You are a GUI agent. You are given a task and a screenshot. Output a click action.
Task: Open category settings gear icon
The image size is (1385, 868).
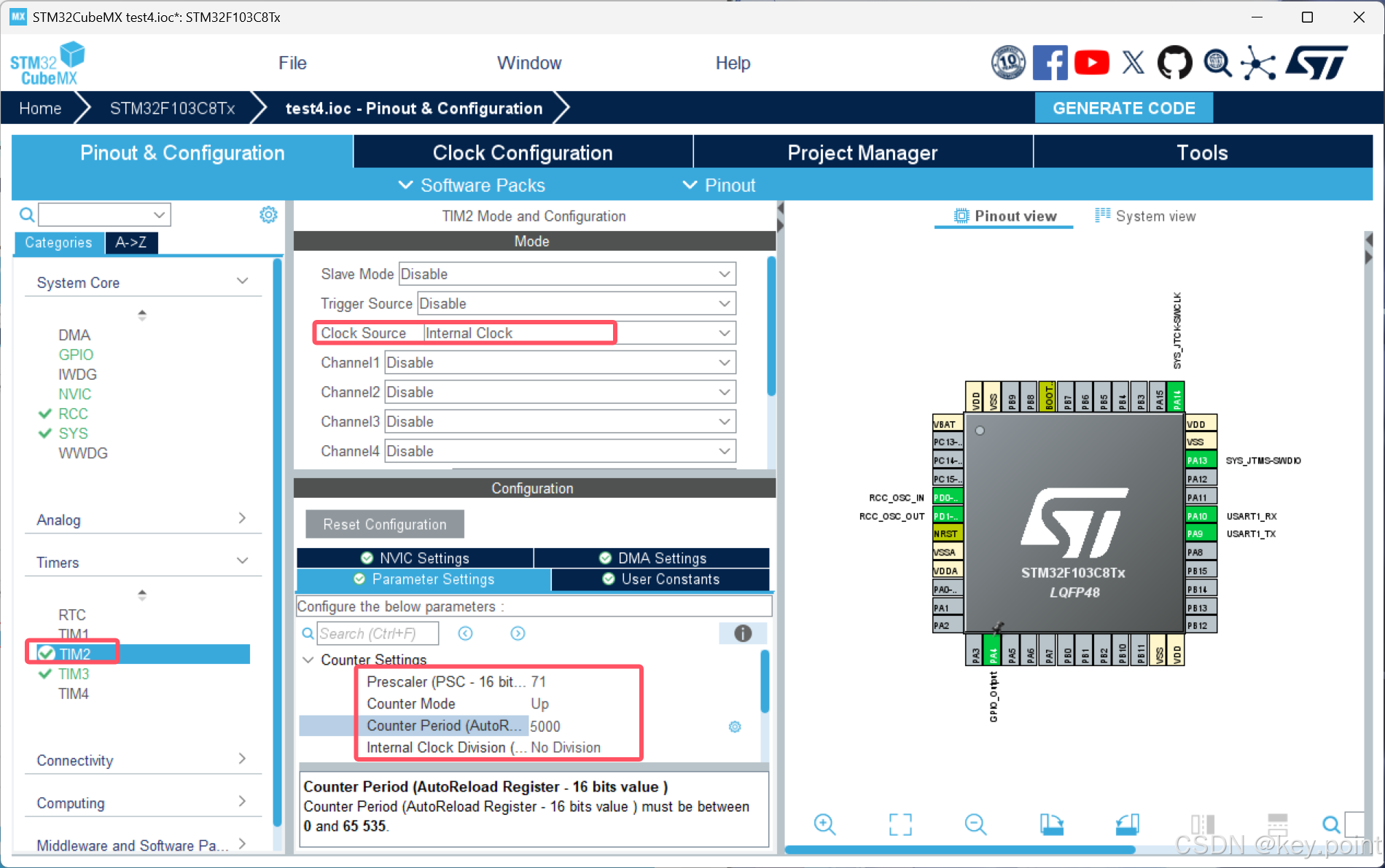click(268, 214)
